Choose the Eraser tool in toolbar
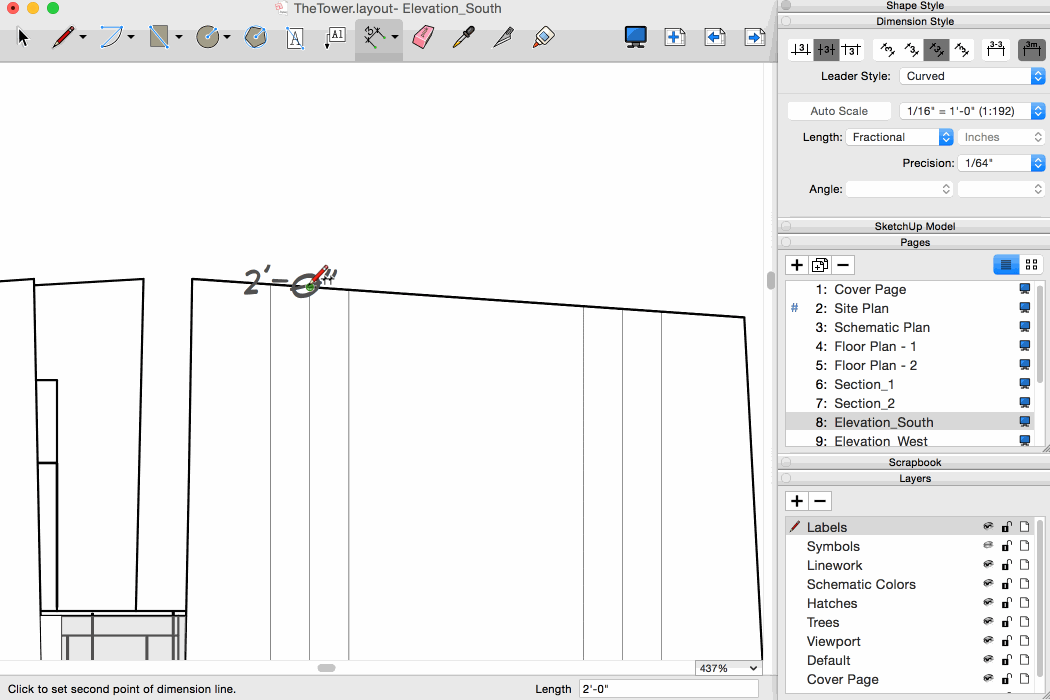The width and height of the screenshot is (1050, 700). click(x=422, y=38)
